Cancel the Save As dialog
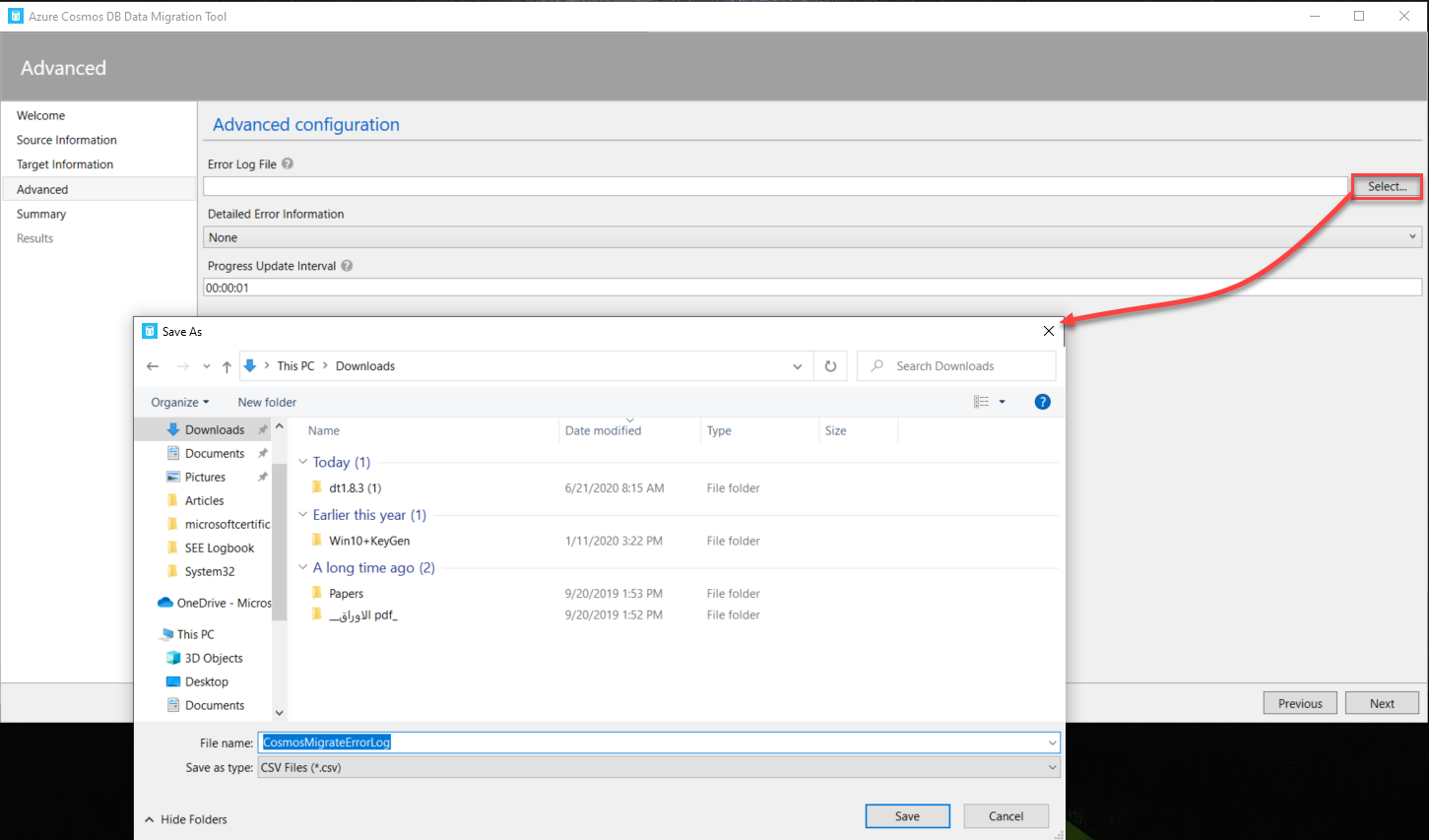 click(1006, 816)
